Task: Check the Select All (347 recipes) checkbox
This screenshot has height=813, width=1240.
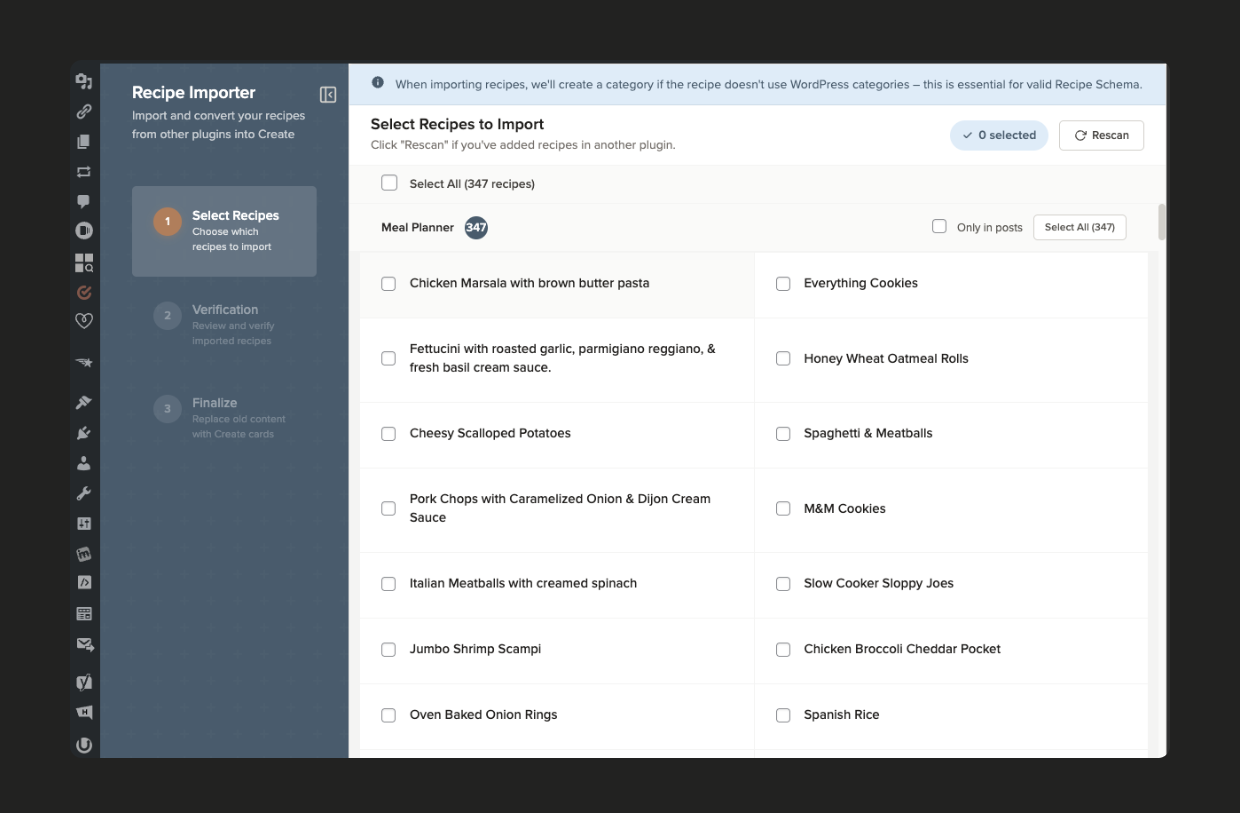Action: (x=389, y=183)
